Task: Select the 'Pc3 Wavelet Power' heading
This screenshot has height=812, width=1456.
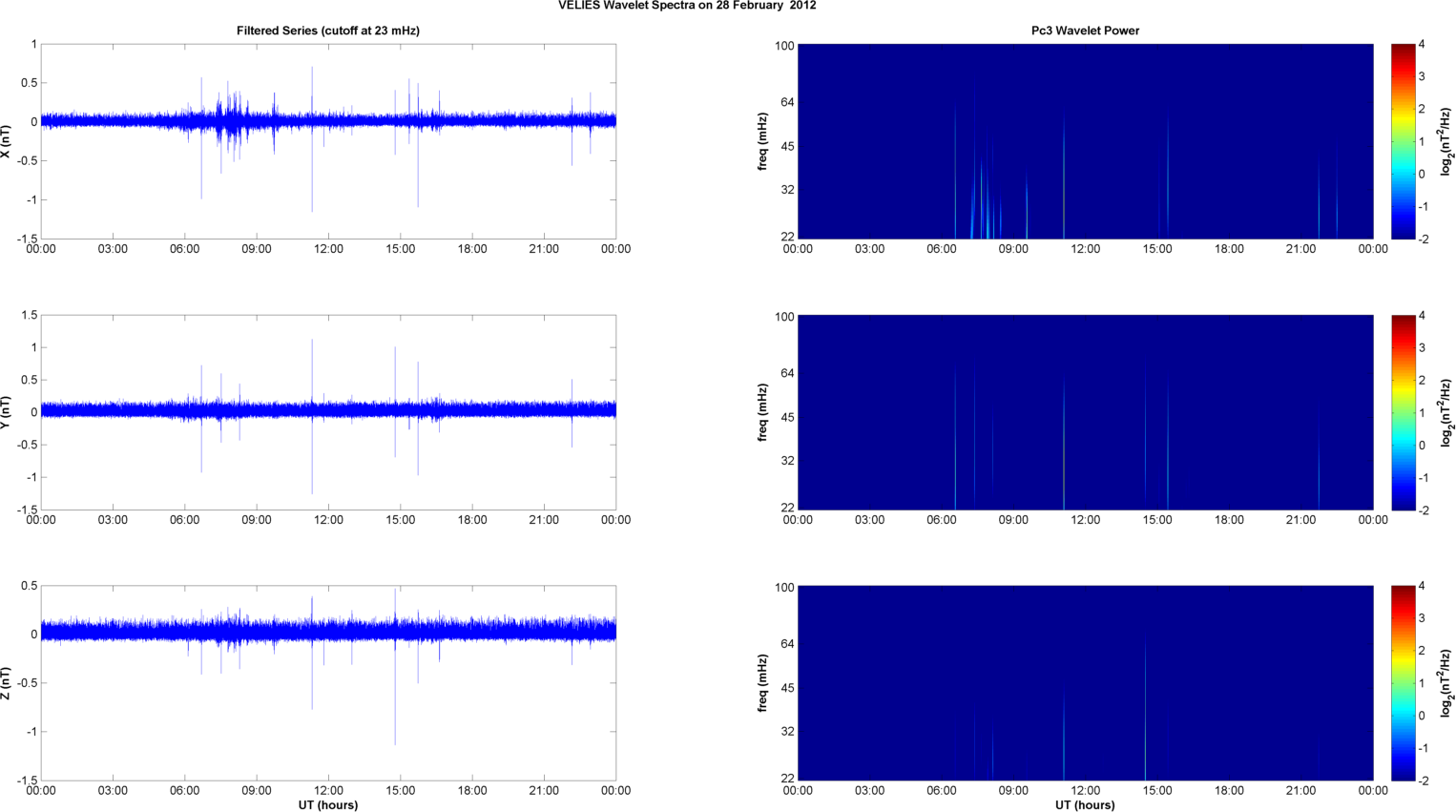Action: pos(1085,31)
